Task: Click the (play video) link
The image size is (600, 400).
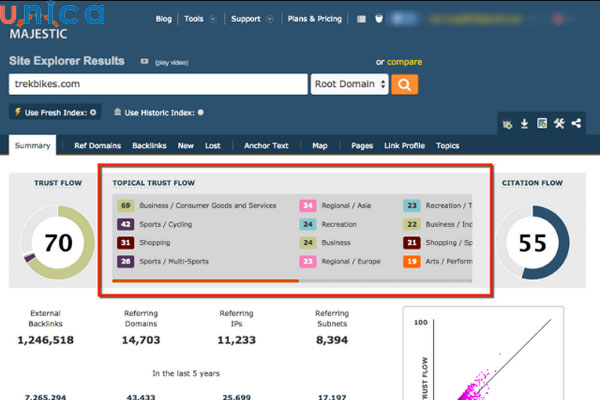Action: point(171,62)
